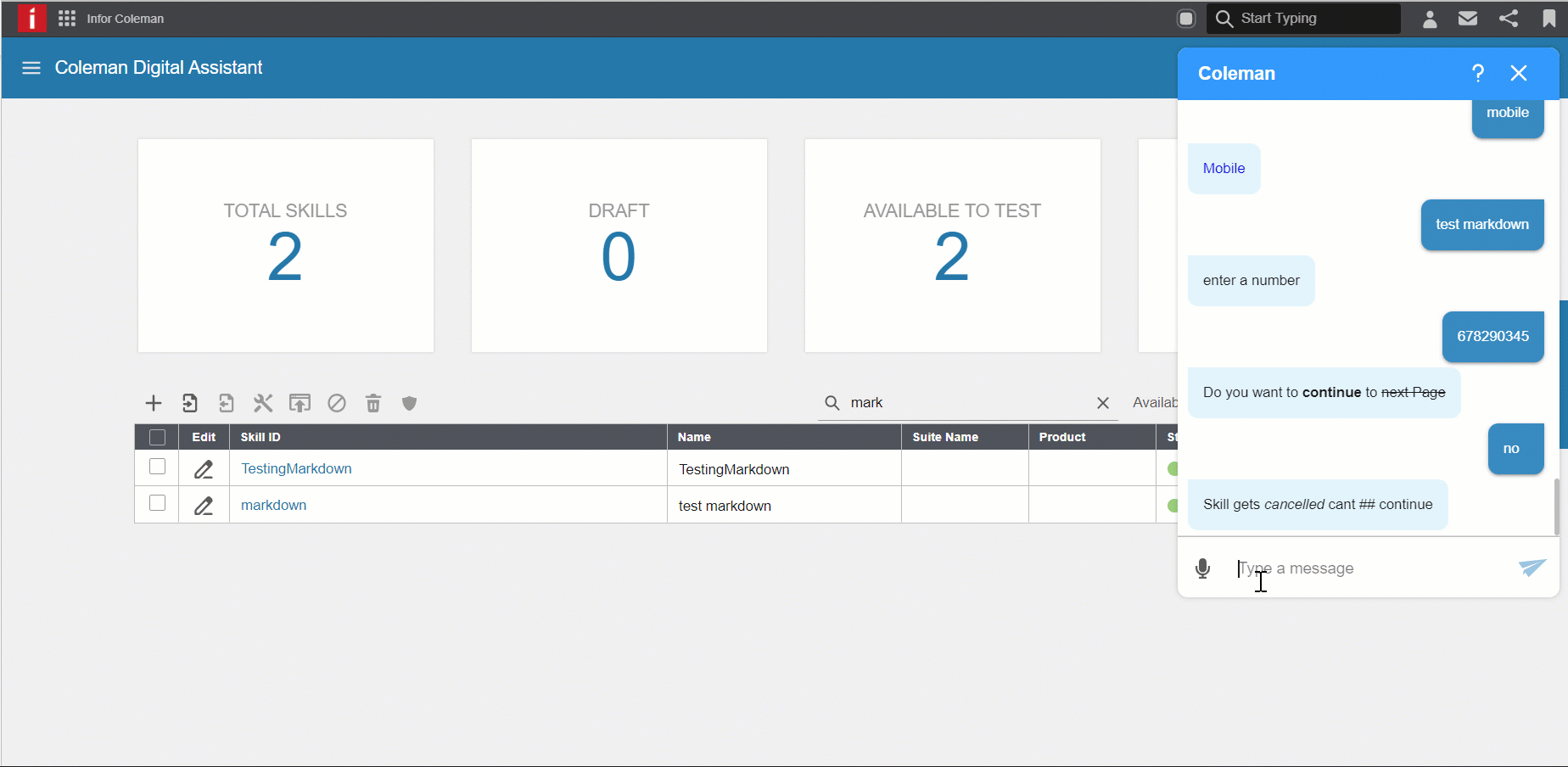This screenshot has width=1568, height=767.
Task: Click the import skill icon
Action: pyautogui.click(x=190, y=403)
